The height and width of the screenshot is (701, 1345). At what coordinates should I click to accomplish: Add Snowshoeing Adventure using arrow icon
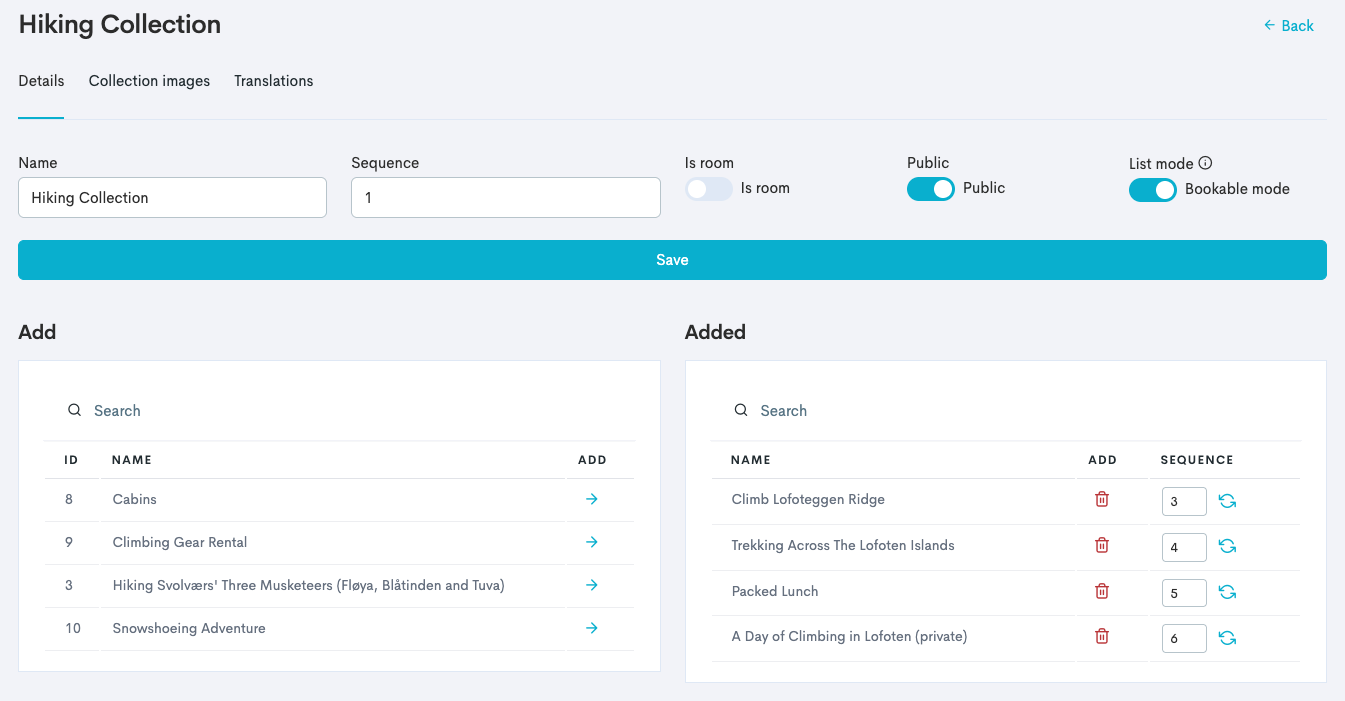tap(592, 628)
